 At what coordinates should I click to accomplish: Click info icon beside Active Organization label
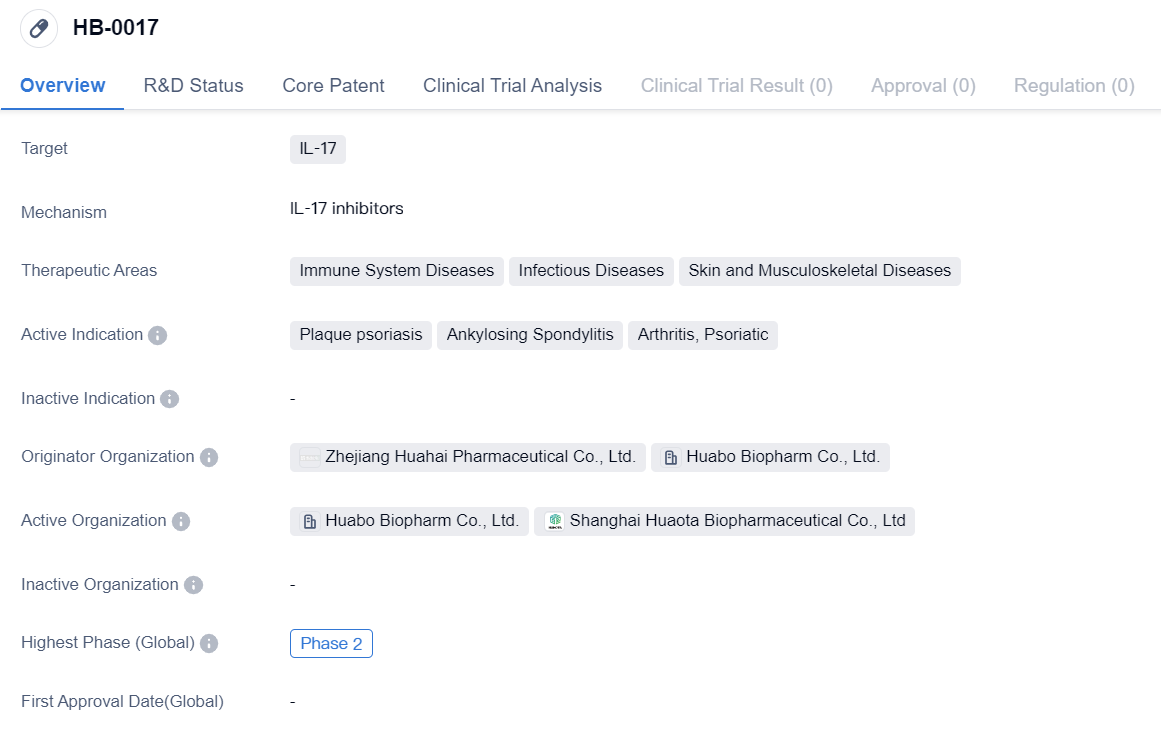(x=180, y=521)
